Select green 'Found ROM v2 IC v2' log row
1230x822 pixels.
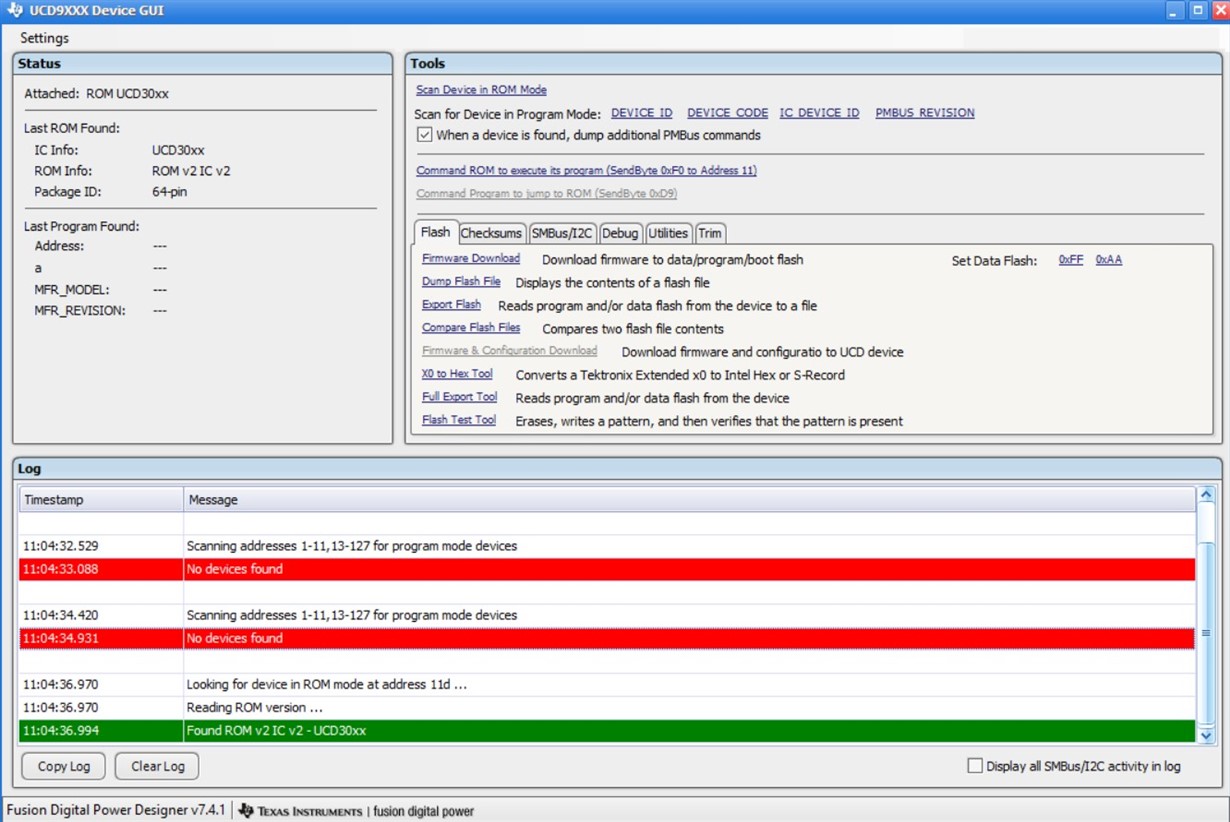pos(607,731)
